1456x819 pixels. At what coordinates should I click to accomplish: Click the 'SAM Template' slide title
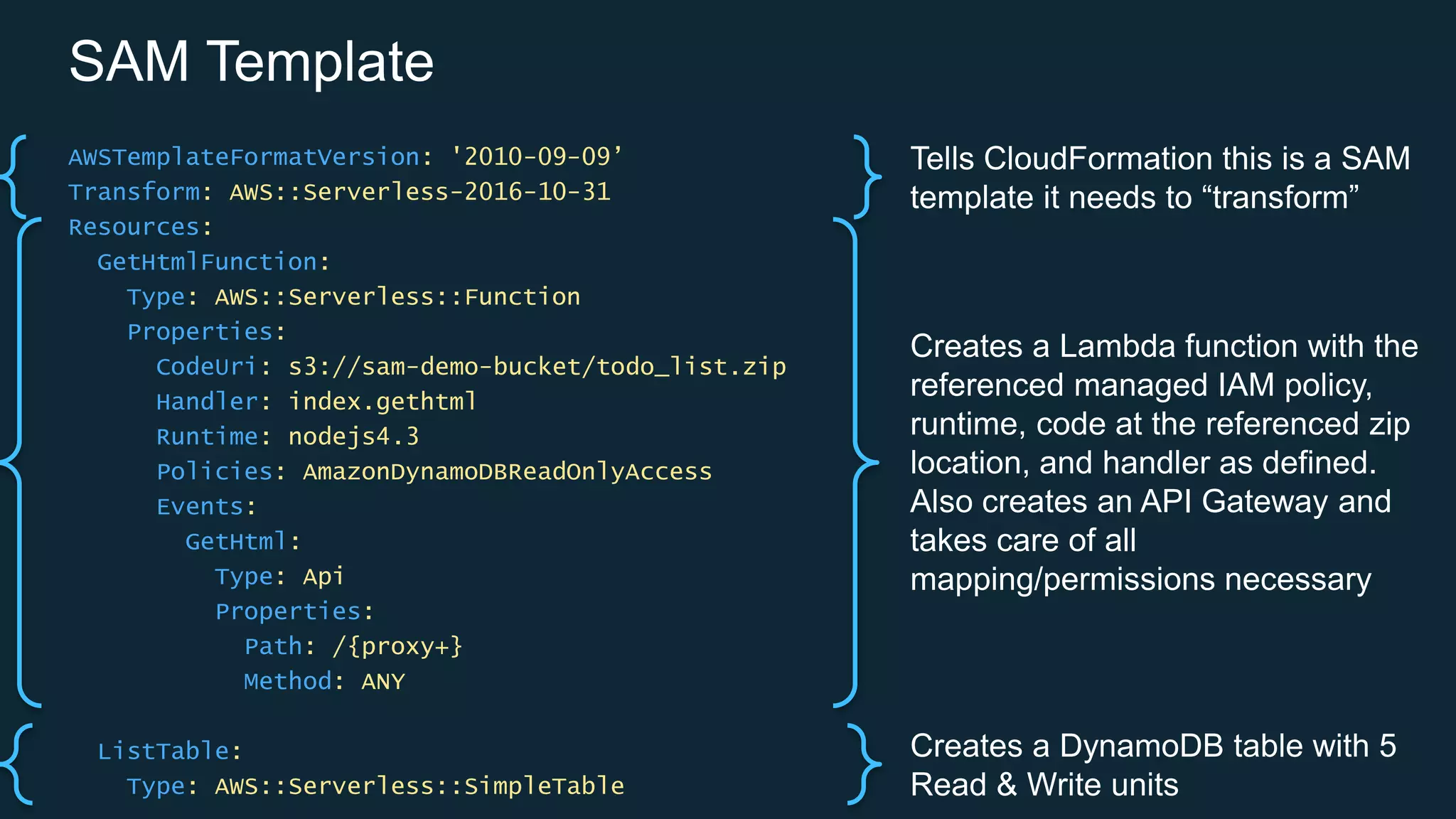tap(251, 62)
